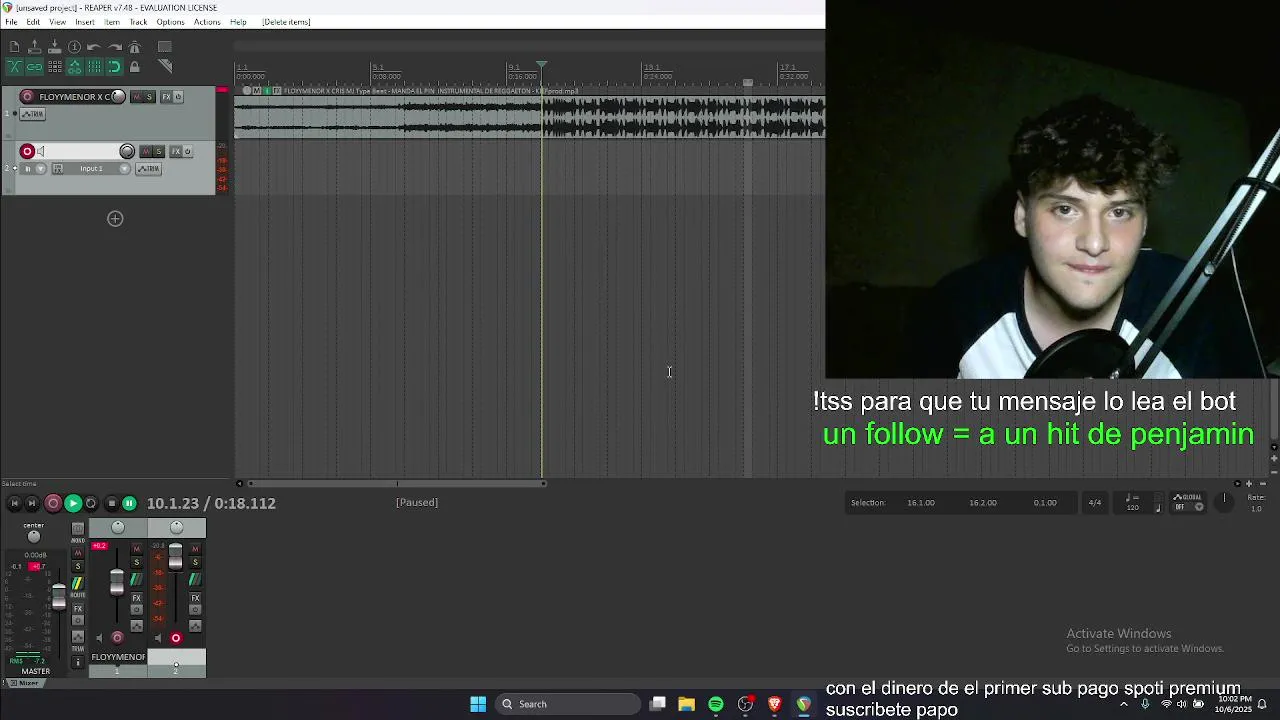
Task: Toggle item grouping link icon
Action: click(34, 67)
